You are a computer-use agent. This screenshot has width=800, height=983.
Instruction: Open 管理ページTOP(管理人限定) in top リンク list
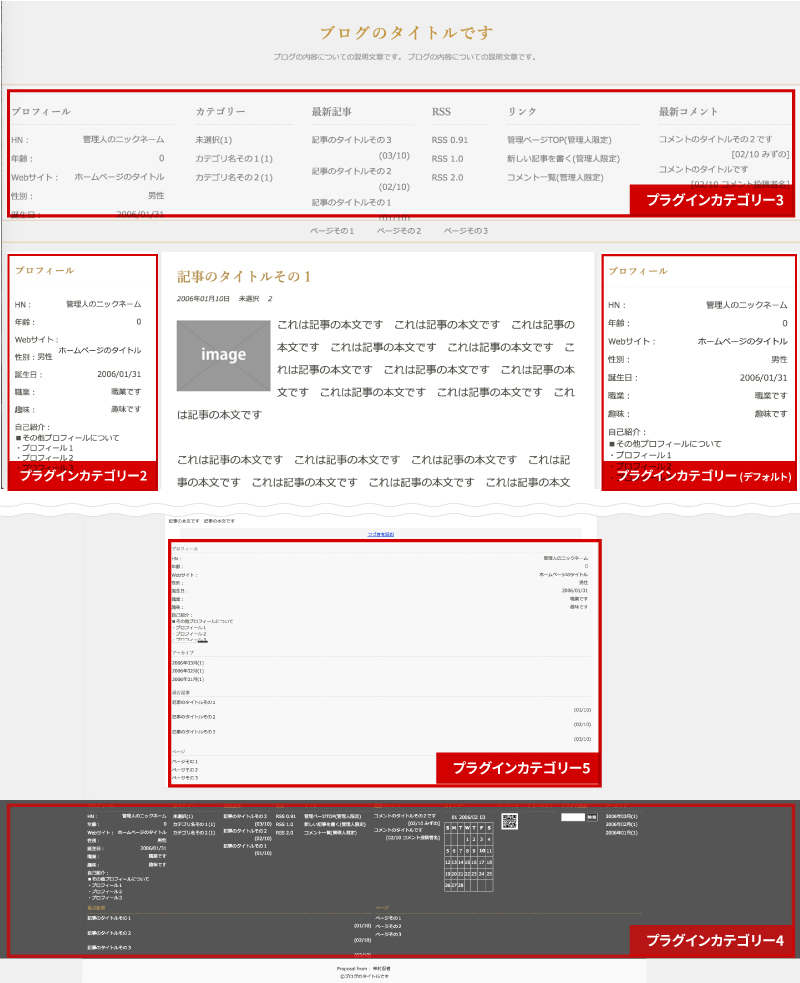point(559,140)
